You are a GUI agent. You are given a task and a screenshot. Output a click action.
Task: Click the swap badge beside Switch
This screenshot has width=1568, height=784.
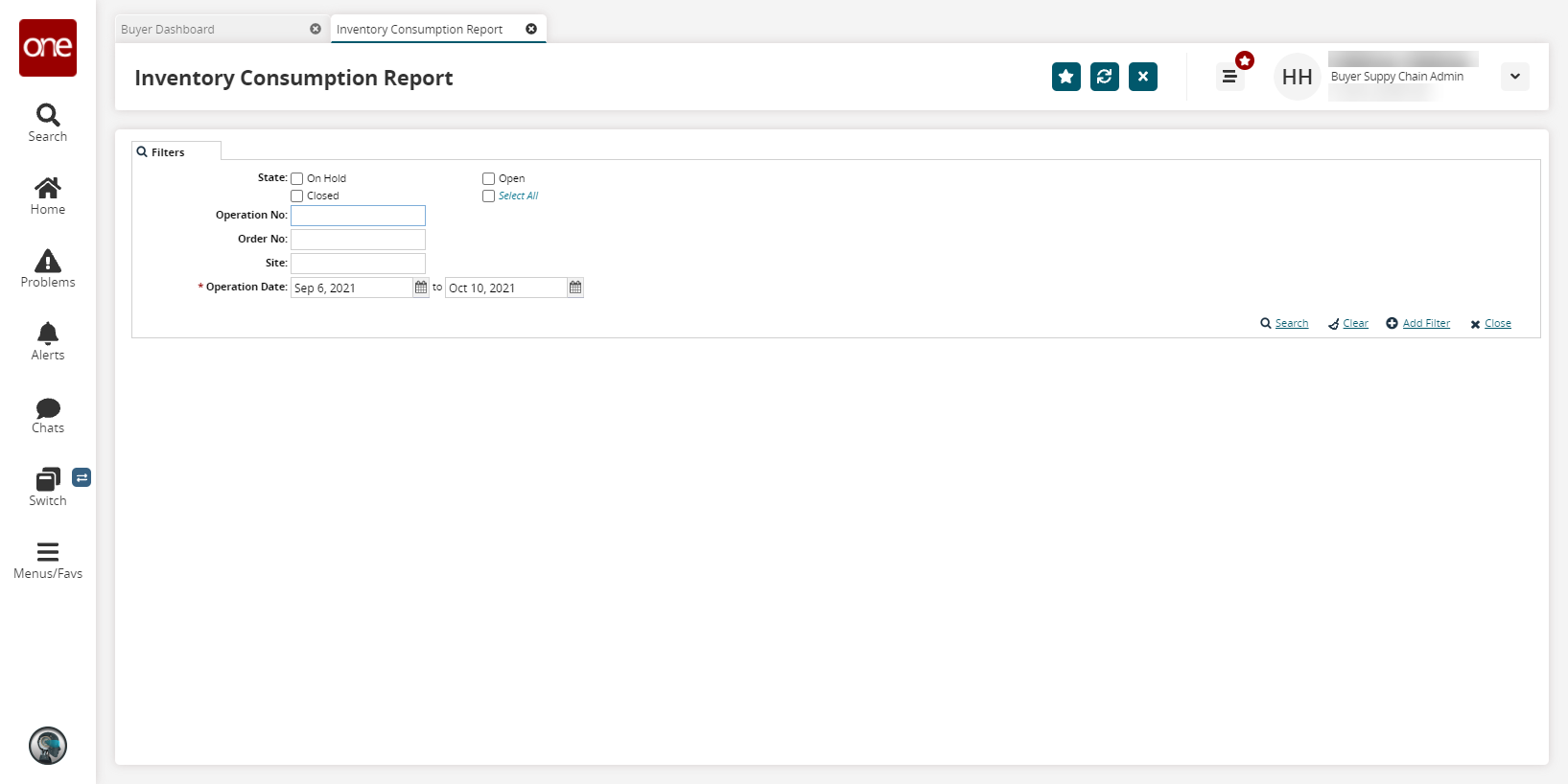click(x=82, y=477)
